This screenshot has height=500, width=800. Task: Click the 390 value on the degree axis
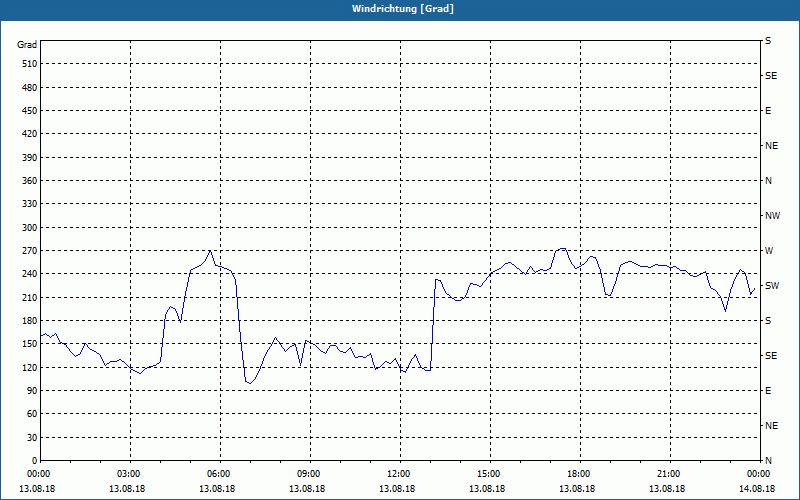30,157
